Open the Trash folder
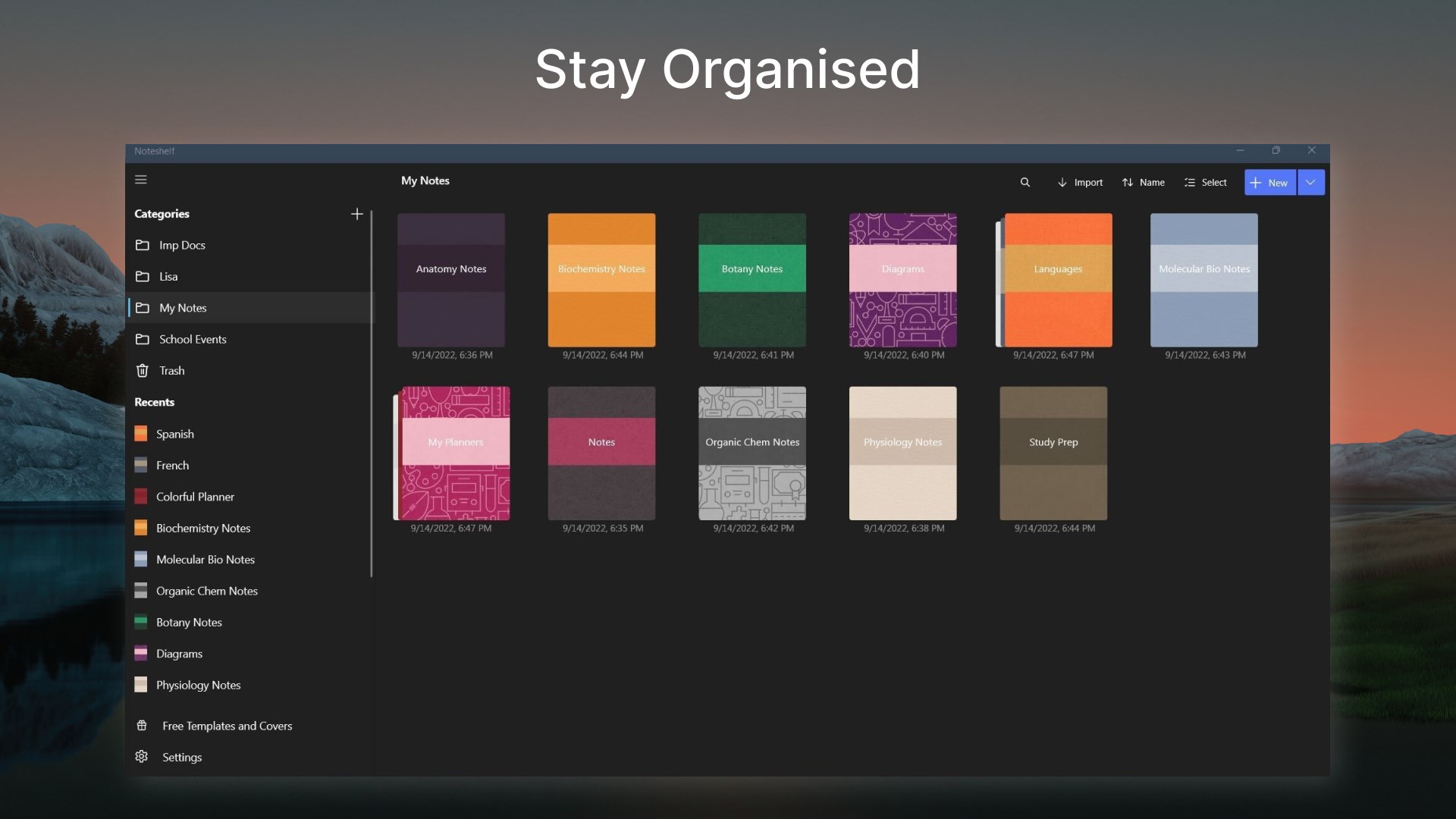 coord(171,370)
